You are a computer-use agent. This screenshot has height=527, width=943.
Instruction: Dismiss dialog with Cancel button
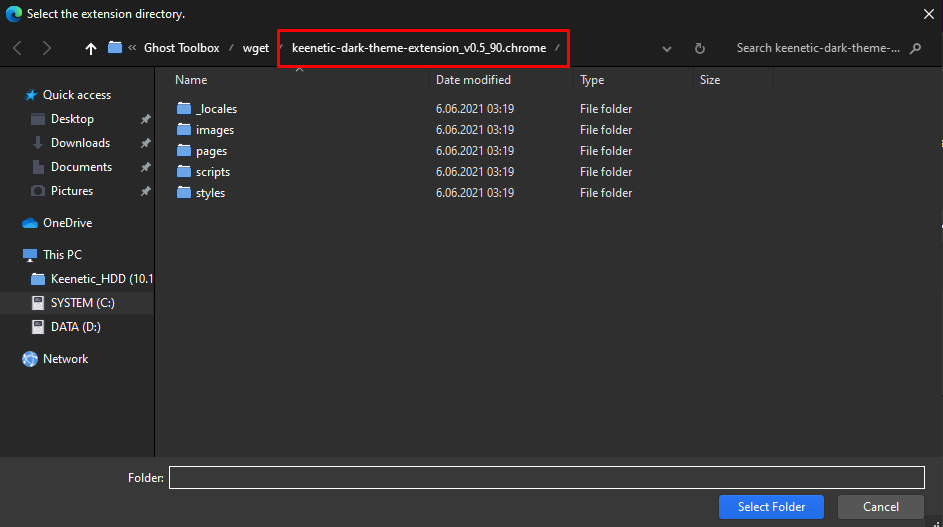pos(881,507)
